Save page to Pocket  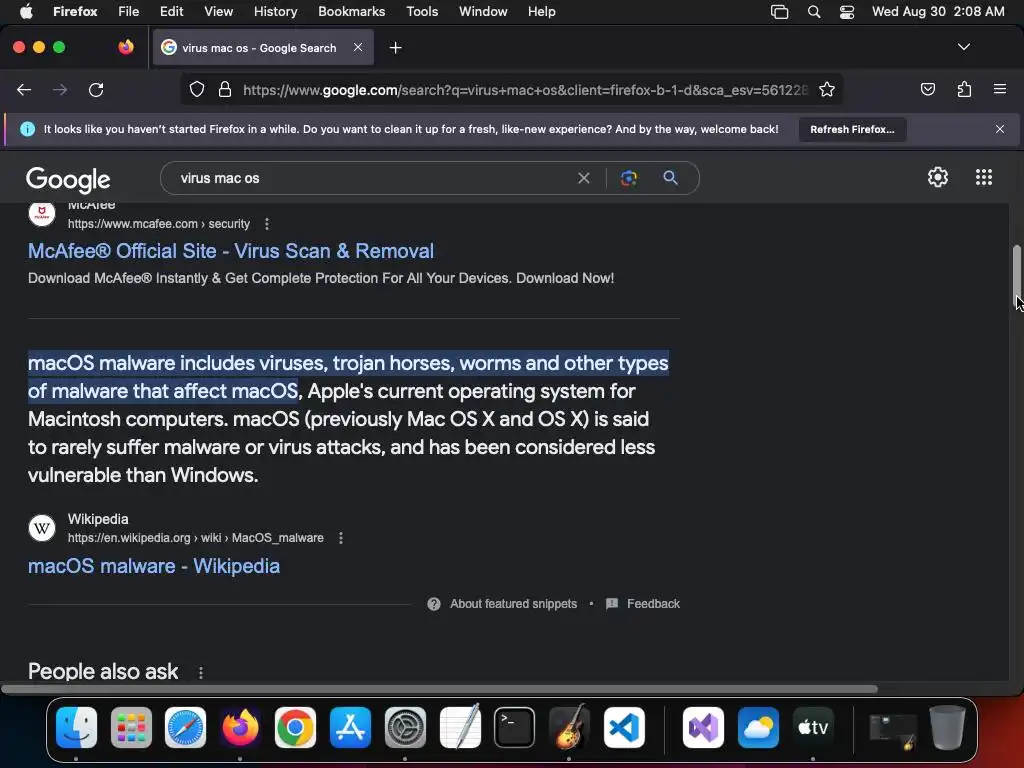(927, 89)
